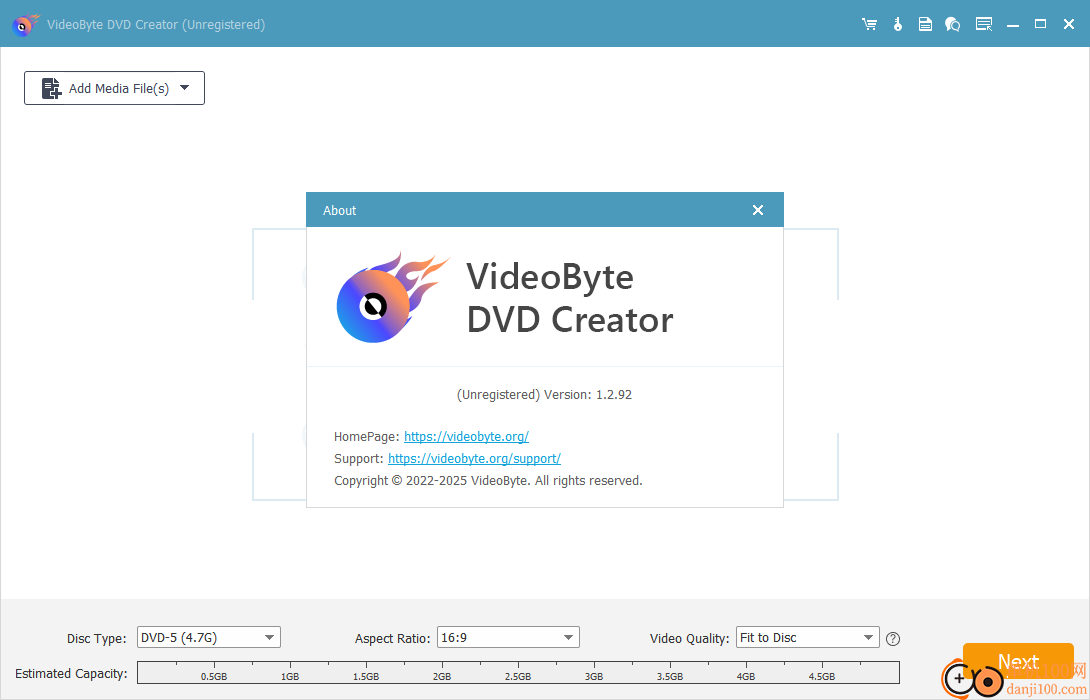Open the Video Quality Fit to Disc dropdown

point(808,637)
